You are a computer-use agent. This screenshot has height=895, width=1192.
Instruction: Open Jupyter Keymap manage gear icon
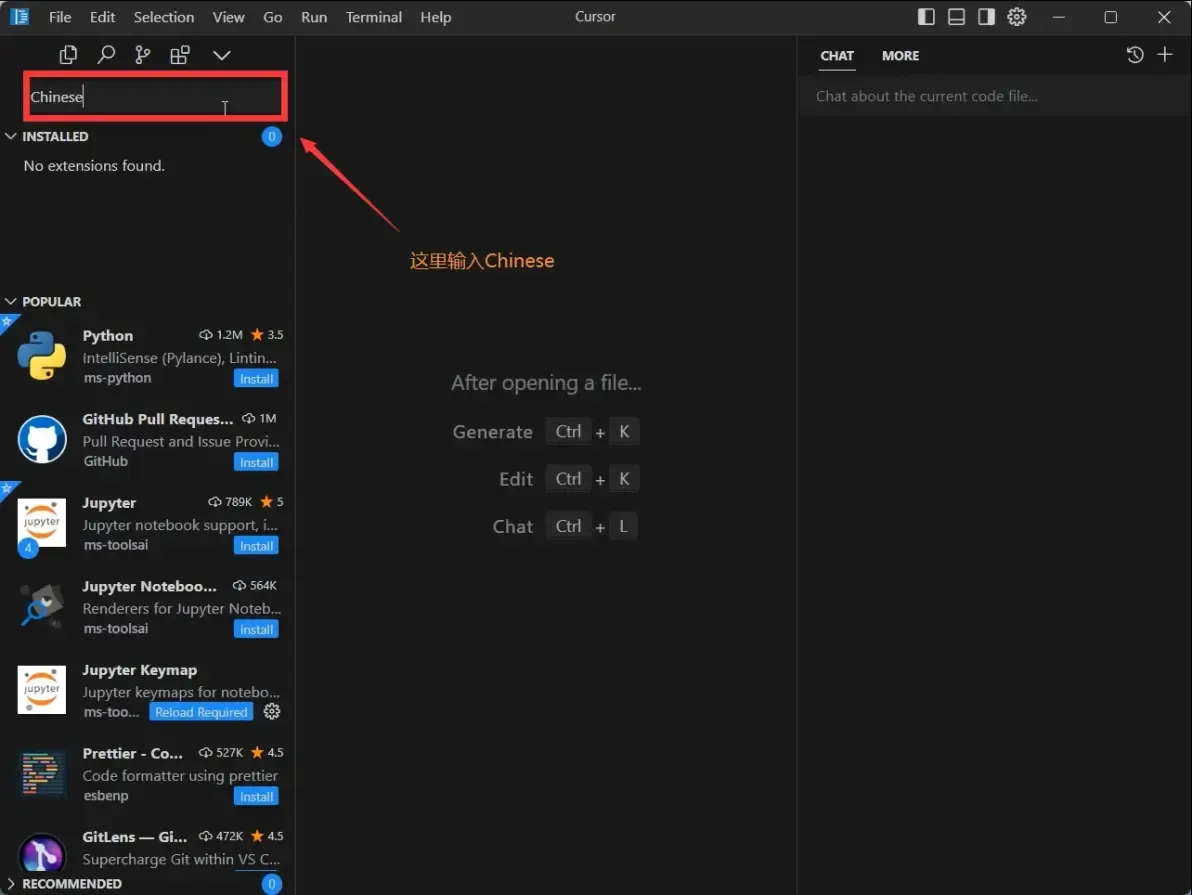pyautogui.click(x=272, y=712)
